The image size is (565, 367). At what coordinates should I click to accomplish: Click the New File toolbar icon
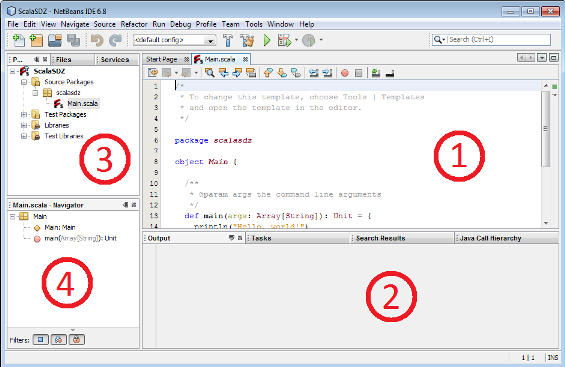point(19,40)
